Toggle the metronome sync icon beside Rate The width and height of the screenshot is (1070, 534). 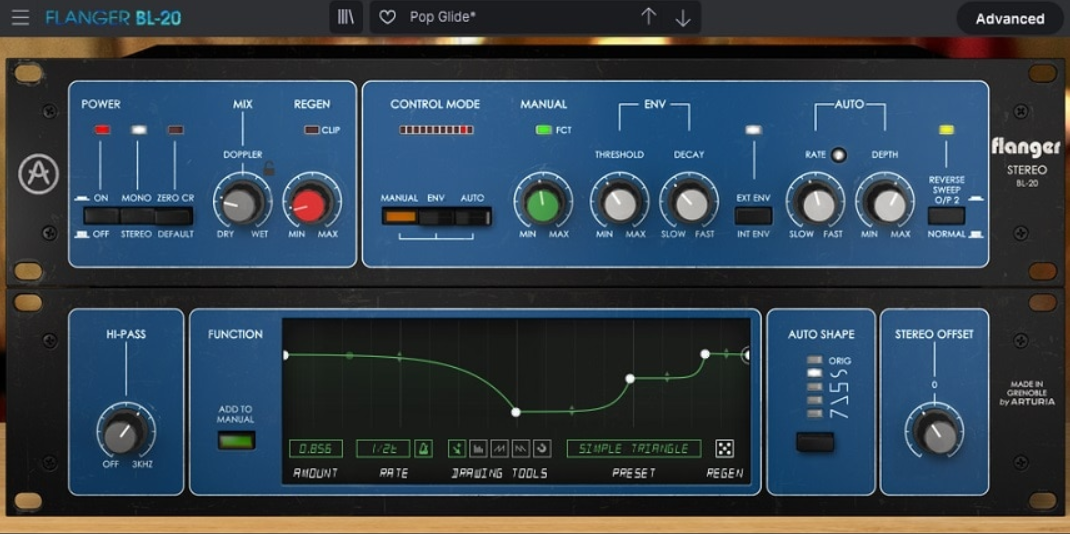point(423,449)
